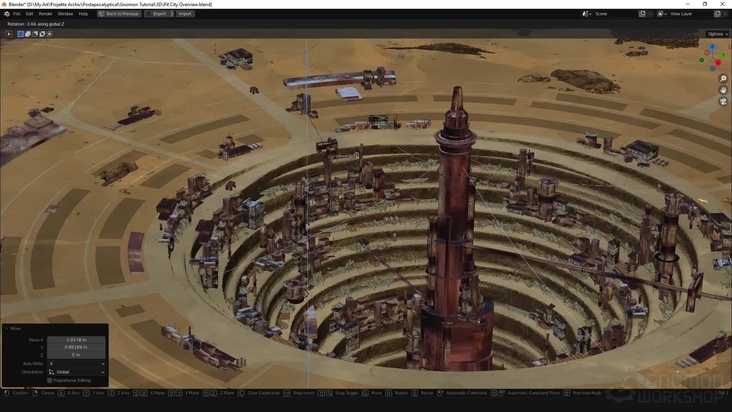The width and height of the screenshot is (732, 412).
Task: Click the Blender logo icon in menu bar
Action: click(x=6, y=14)
